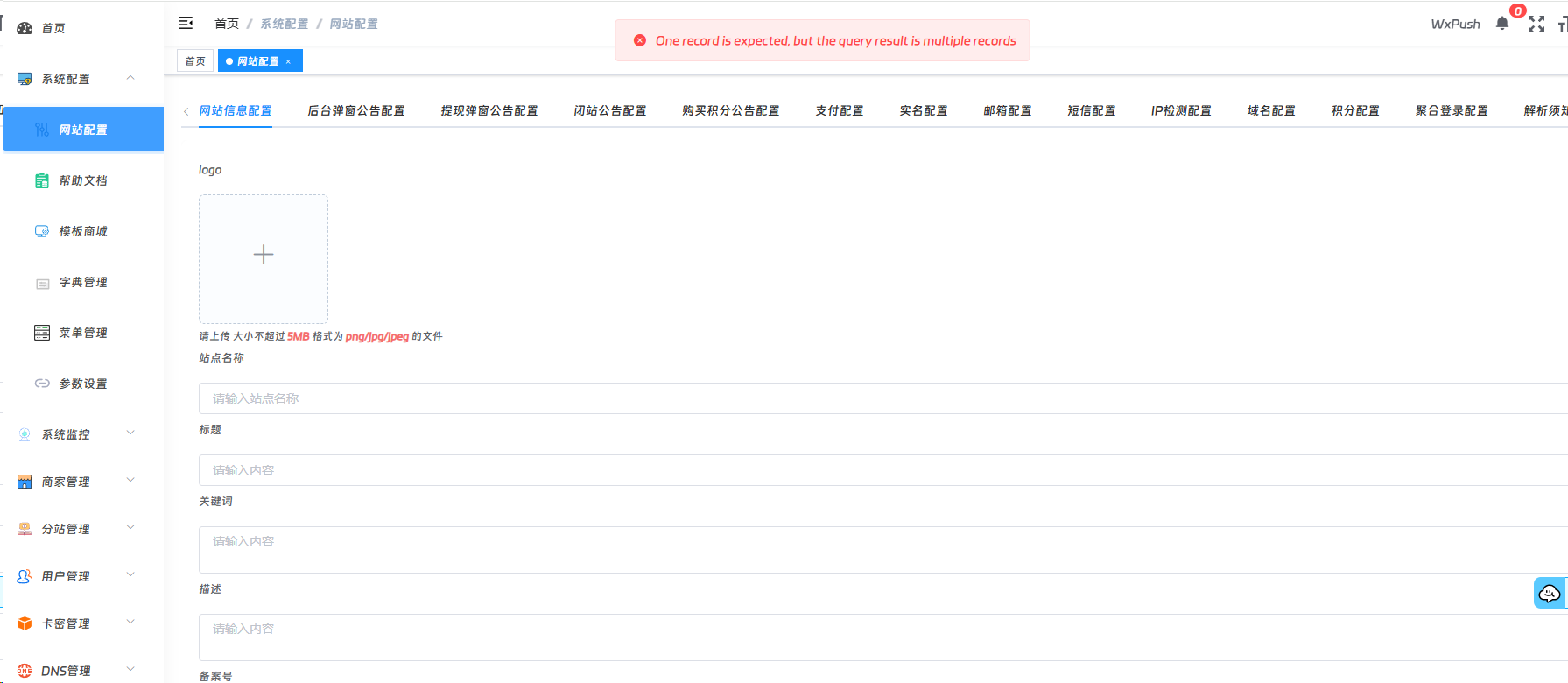The image size is (1568, 683).
Task: Open 菜单管理 in the sidebar
Action: click(x=83, y=333)
